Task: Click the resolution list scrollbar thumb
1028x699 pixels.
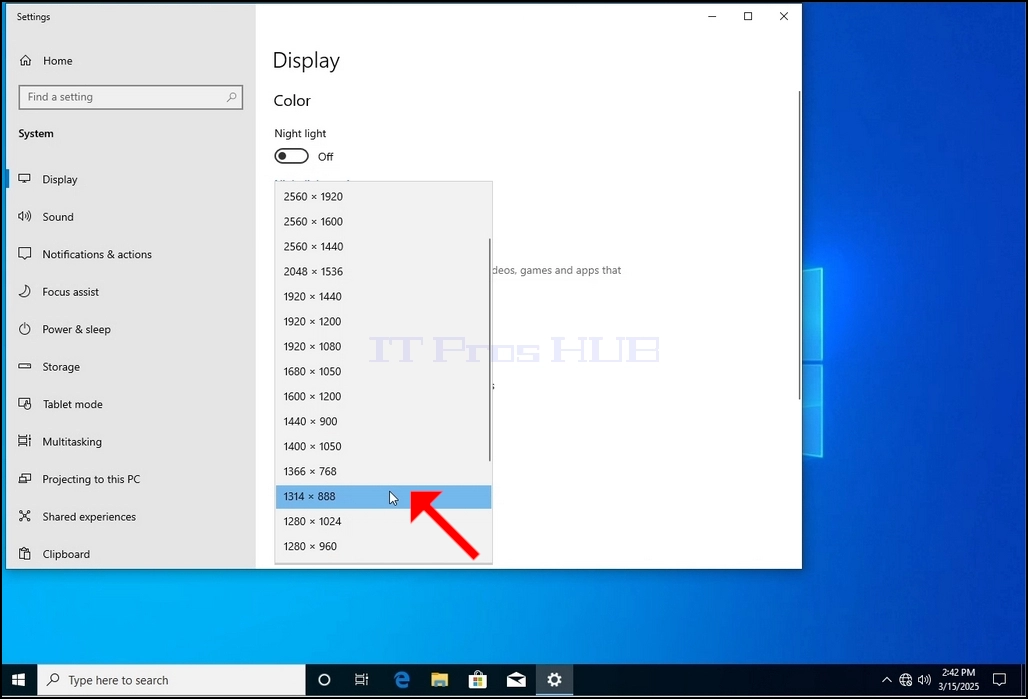Action: point(489,350)
